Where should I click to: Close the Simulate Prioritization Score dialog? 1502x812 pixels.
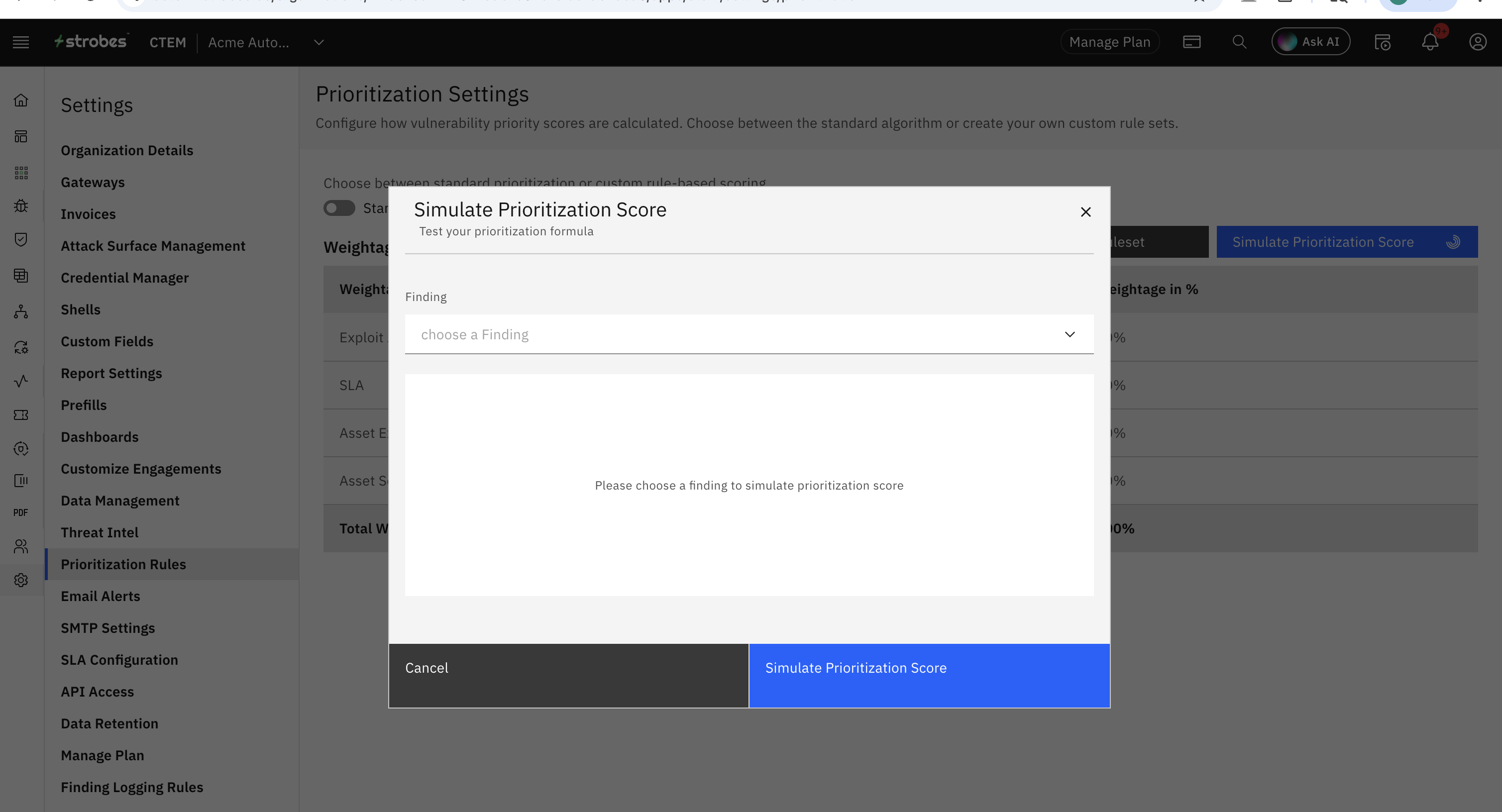pos(1085,212)
